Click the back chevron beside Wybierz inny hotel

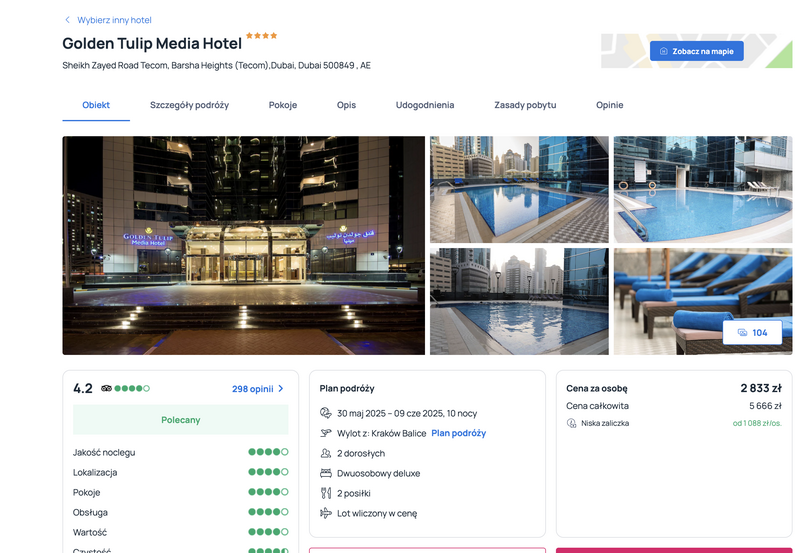(67, 20)
